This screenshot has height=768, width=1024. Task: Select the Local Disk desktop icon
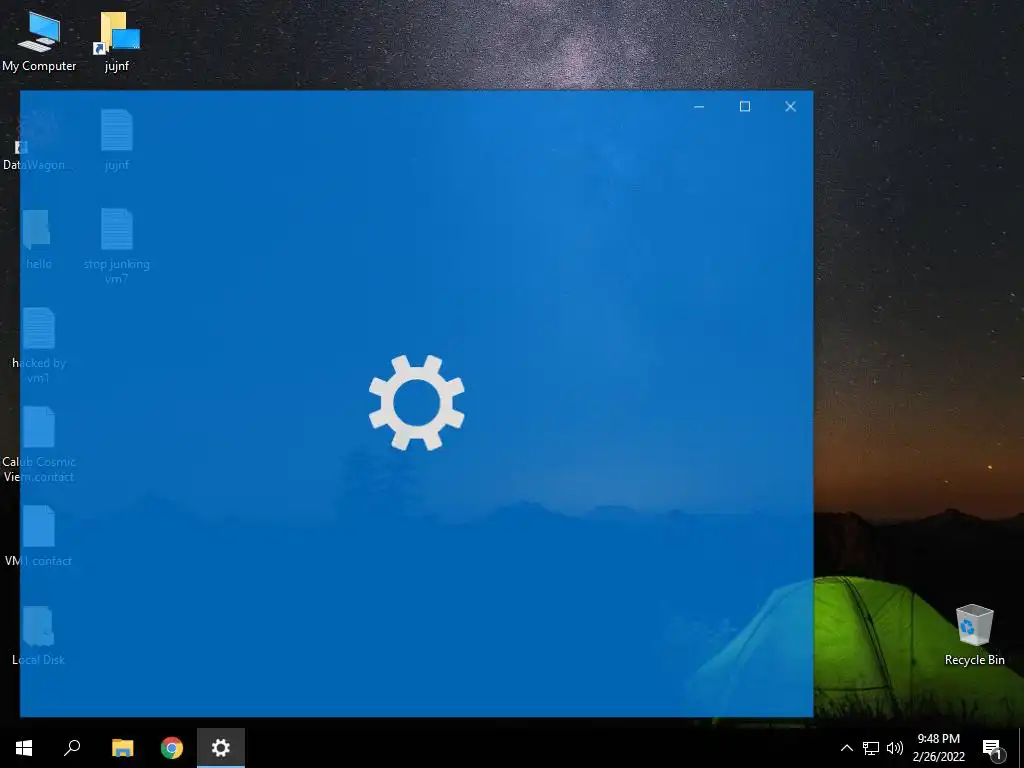click(39, 635)
